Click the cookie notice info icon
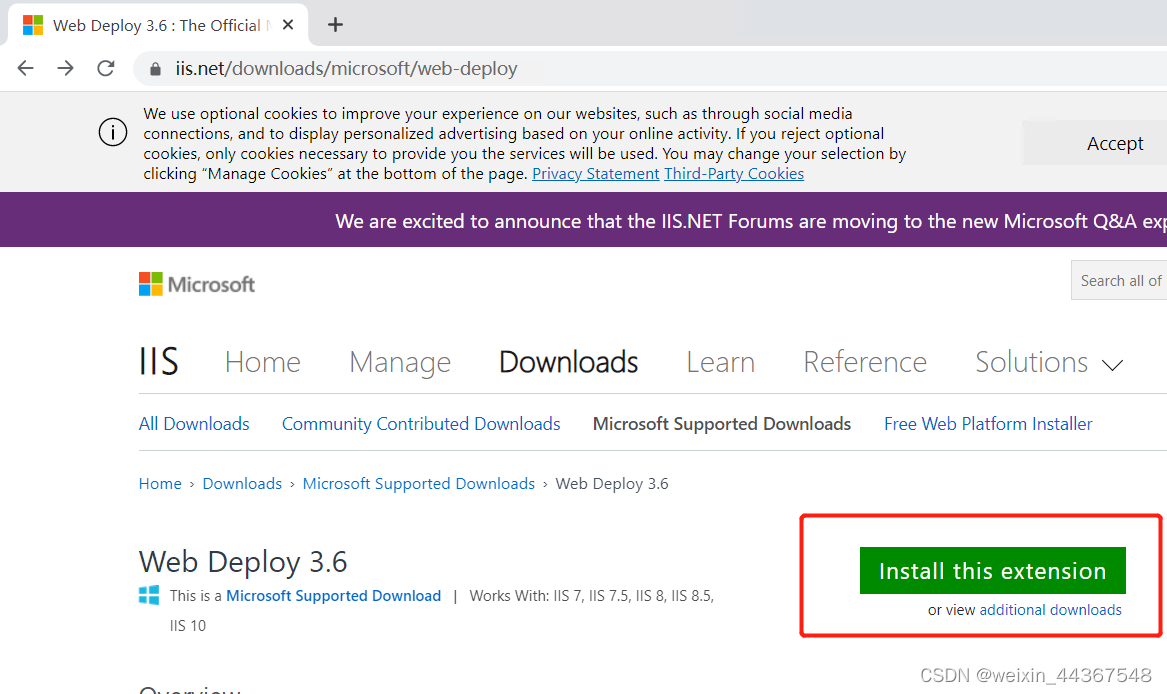This screenshot has width=1167, height=694. pos(113,133)
